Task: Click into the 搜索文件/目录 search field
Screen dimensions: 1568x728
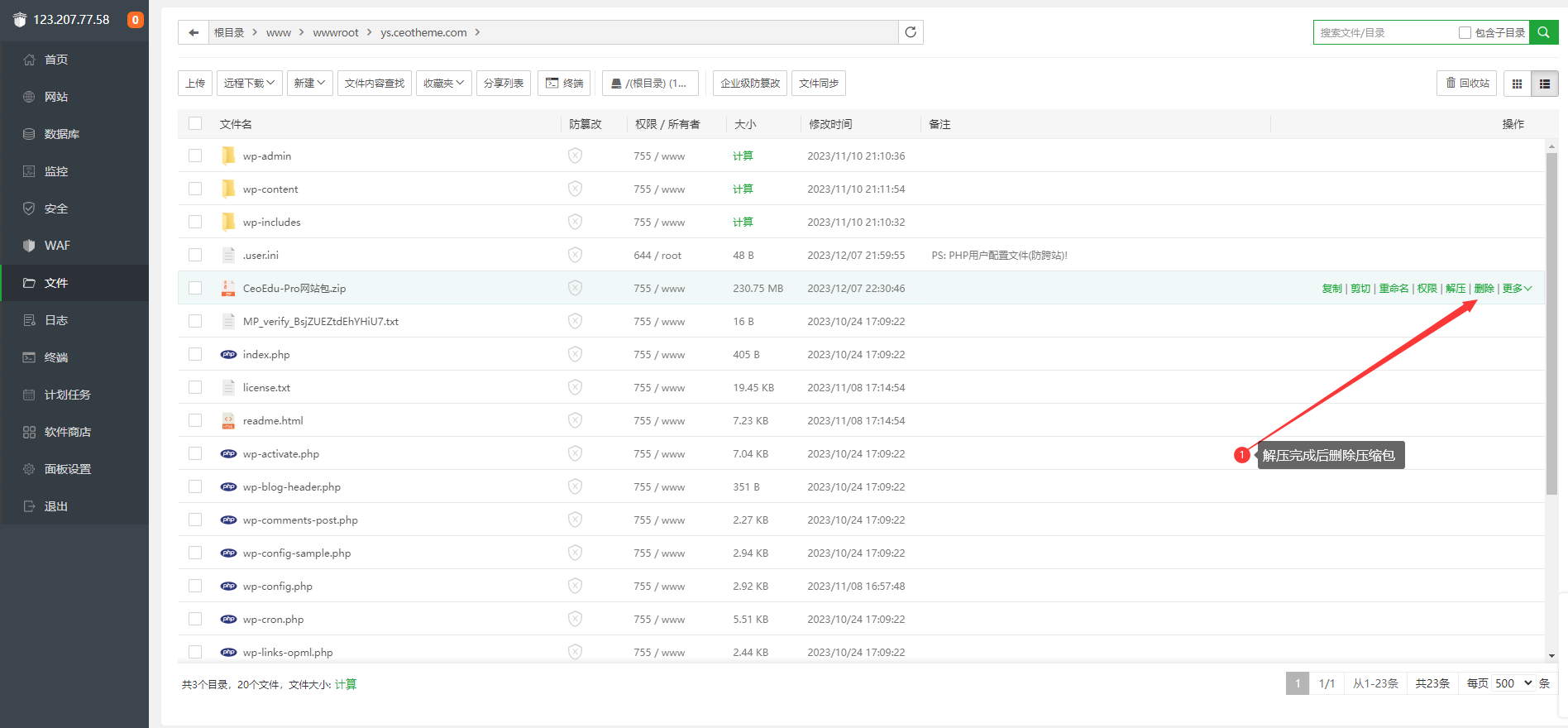Action: (x=1385, y=32)
